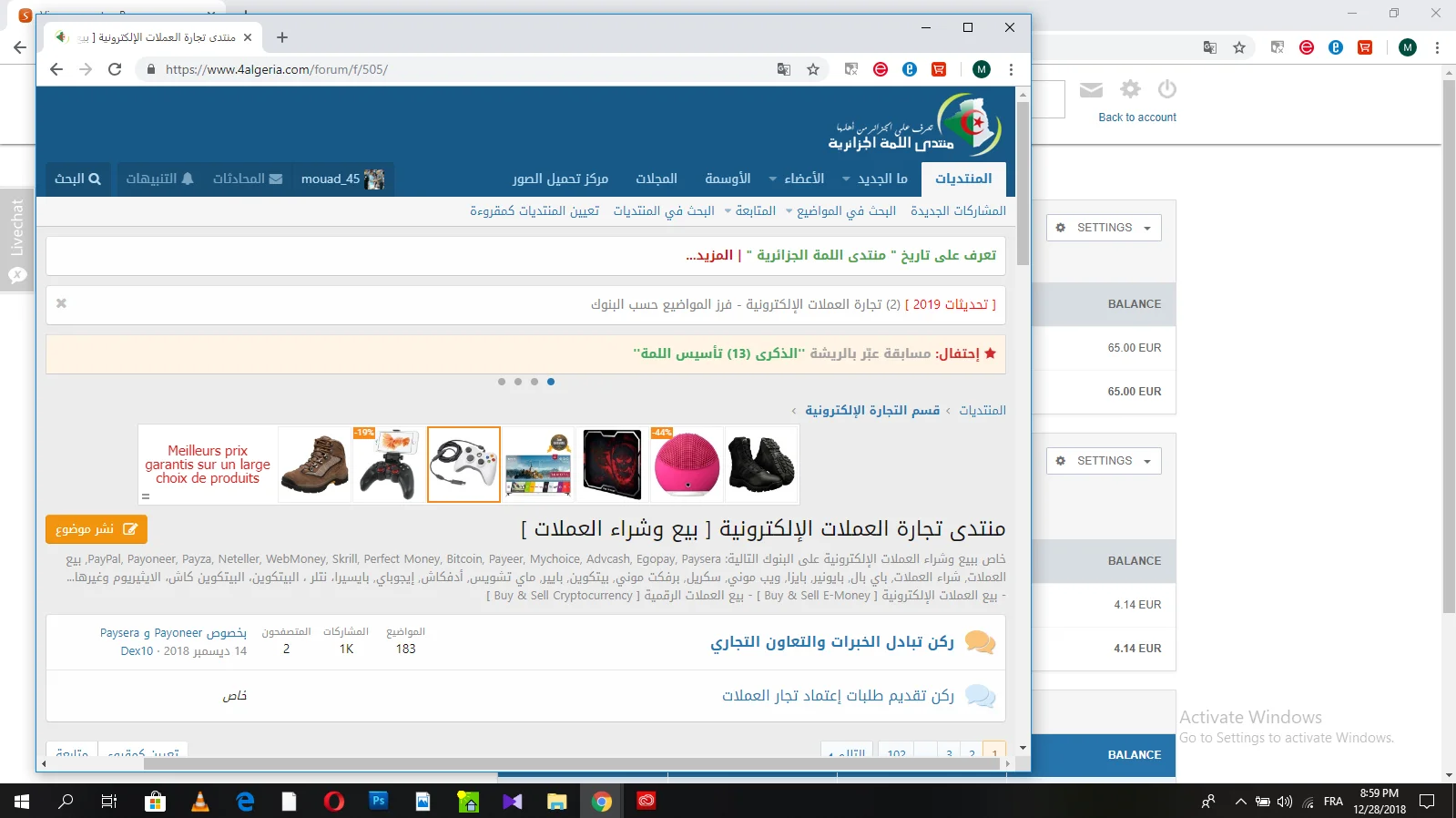Open the Livechat side panel
1456x818 pixels.
17,240
